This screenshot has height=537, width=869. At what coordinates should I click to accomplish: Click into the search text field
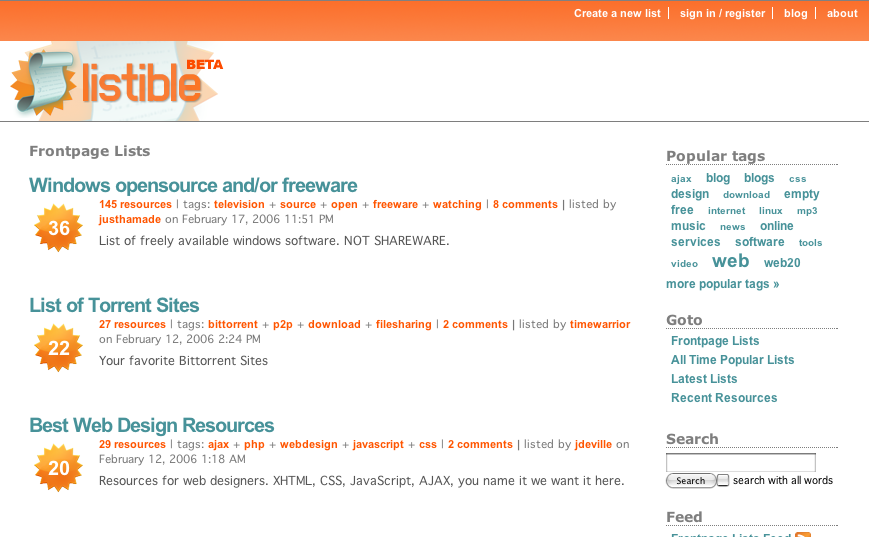click(x=740, y=462)
